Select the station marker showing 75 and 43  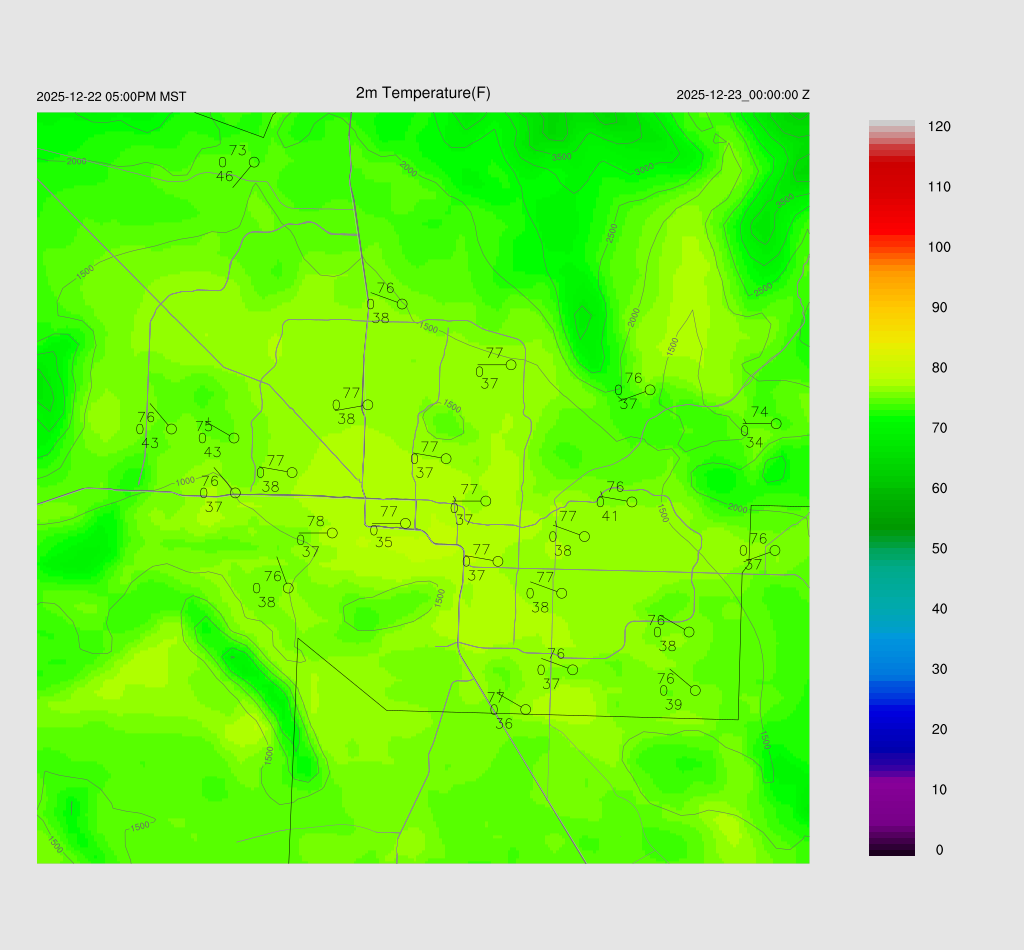point(234,438)
